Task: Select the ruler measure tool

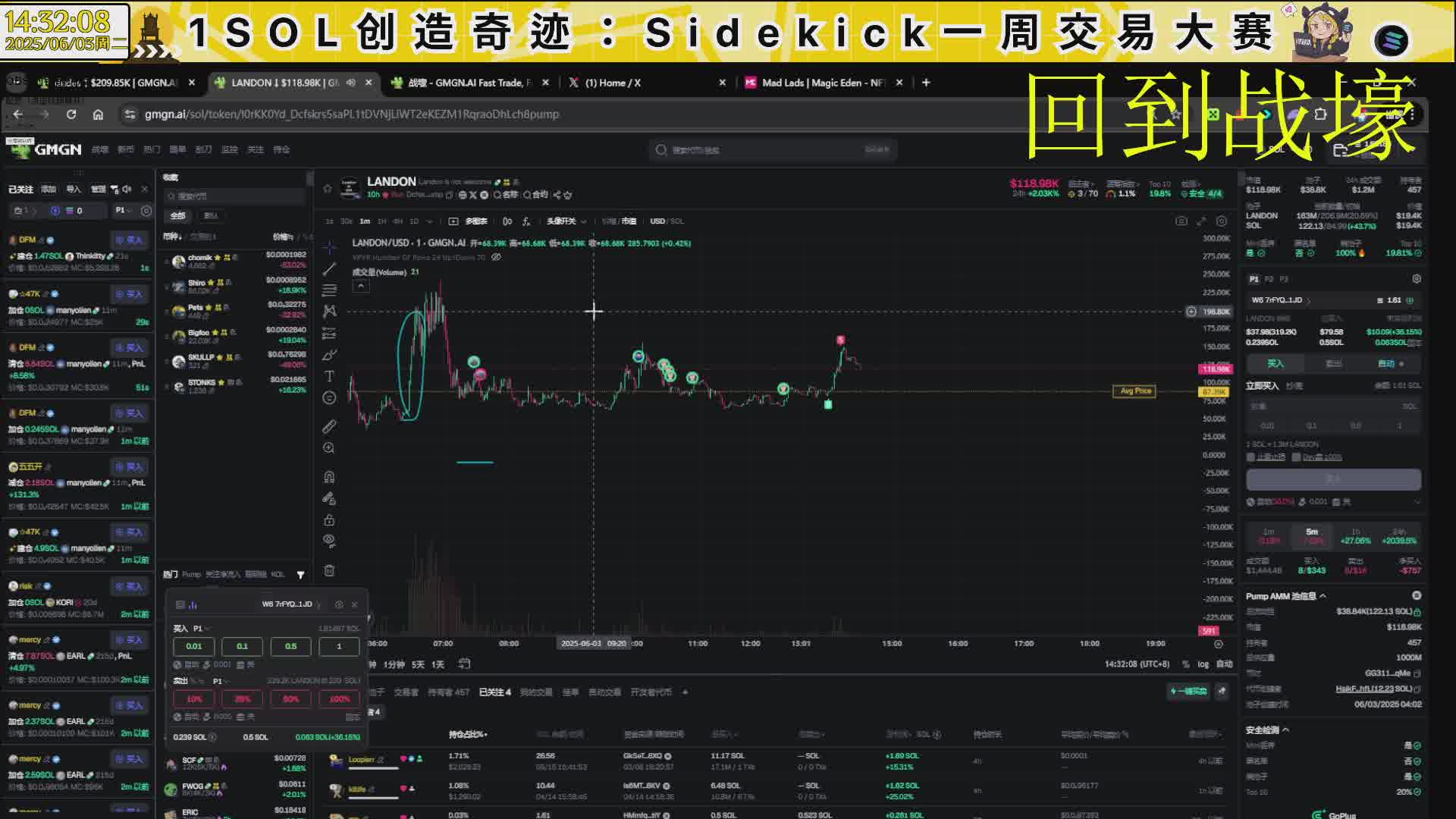Action: [x=329, y=426]
